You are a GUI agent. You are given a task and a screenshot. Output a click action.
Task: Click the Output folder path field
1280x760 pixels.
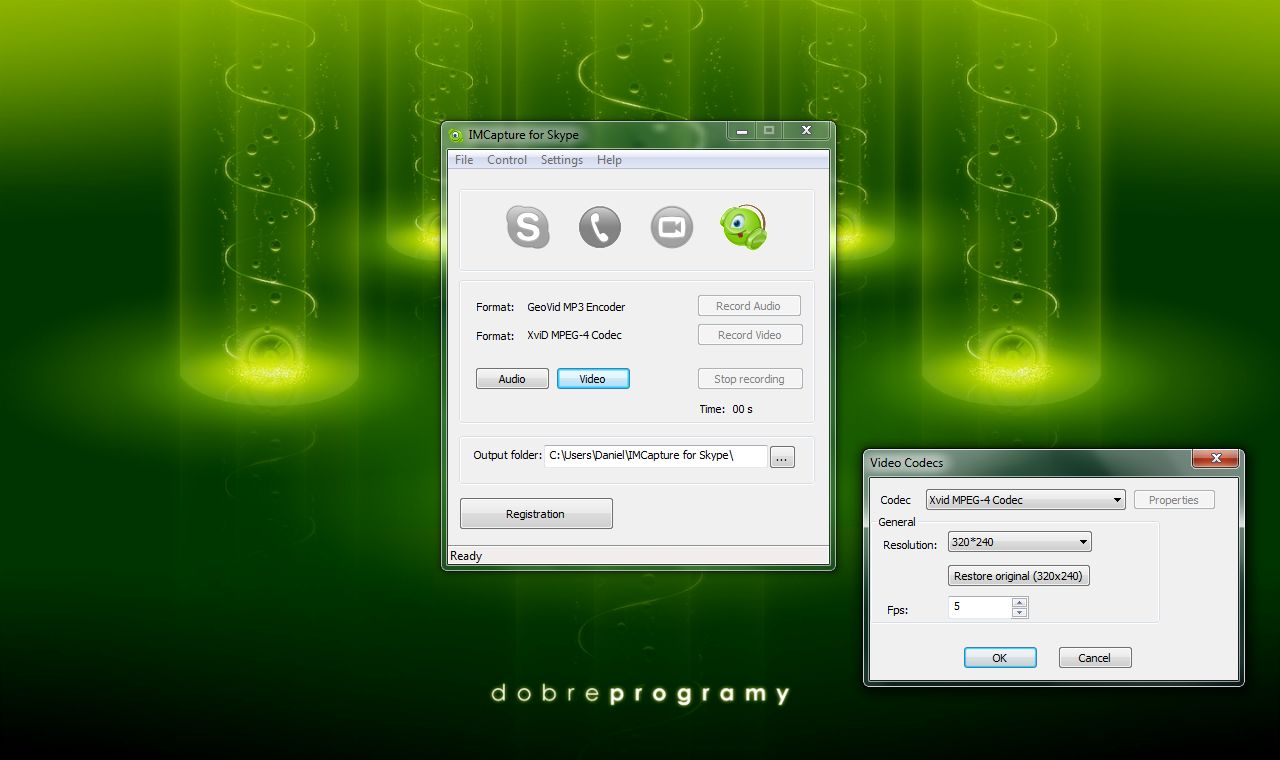click(x=656, y=456)
